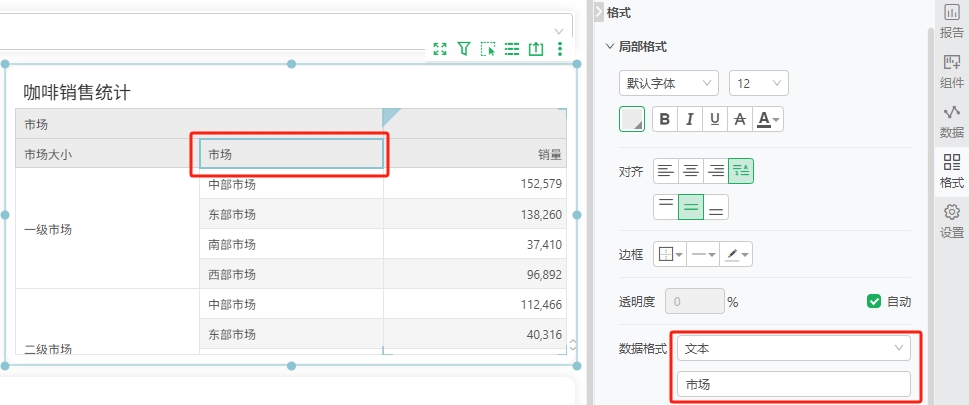Apply strikethrough text formatting
969x405 pixels.
coord(739,119)
